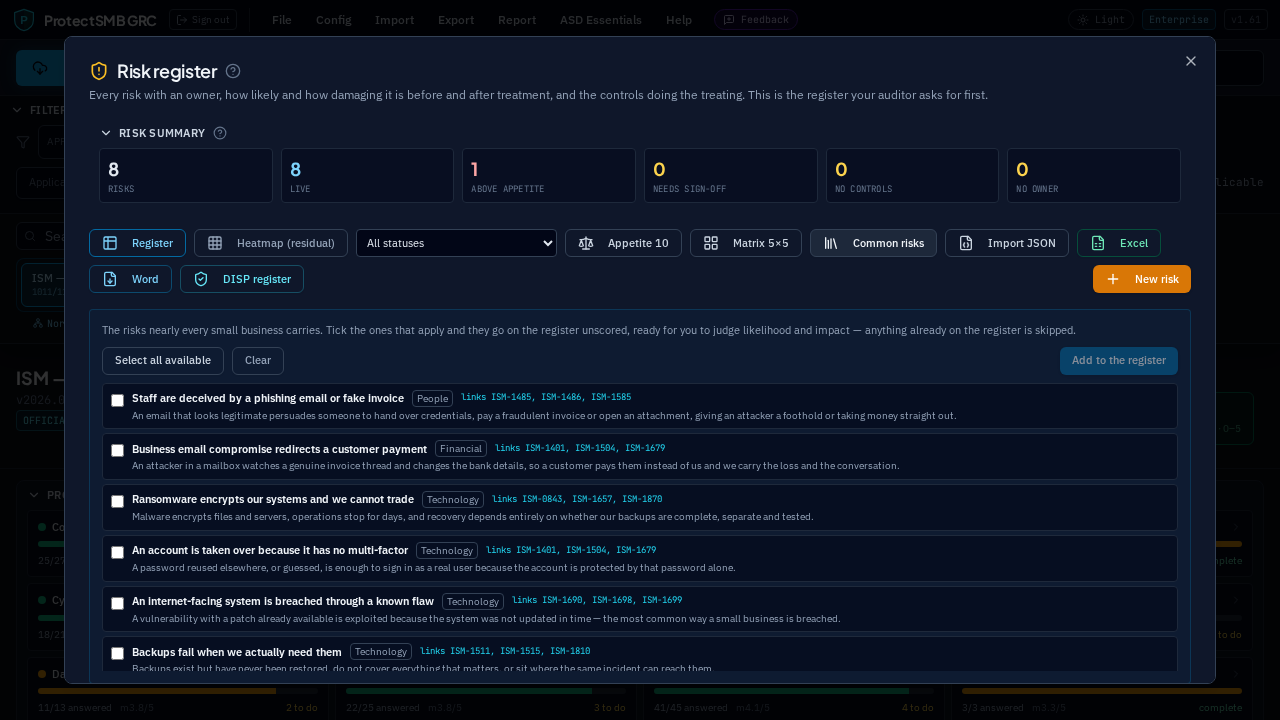Open the Help menu
Image resolution: width=1280 pixels, height=720 pixels.
coord(679,20)
